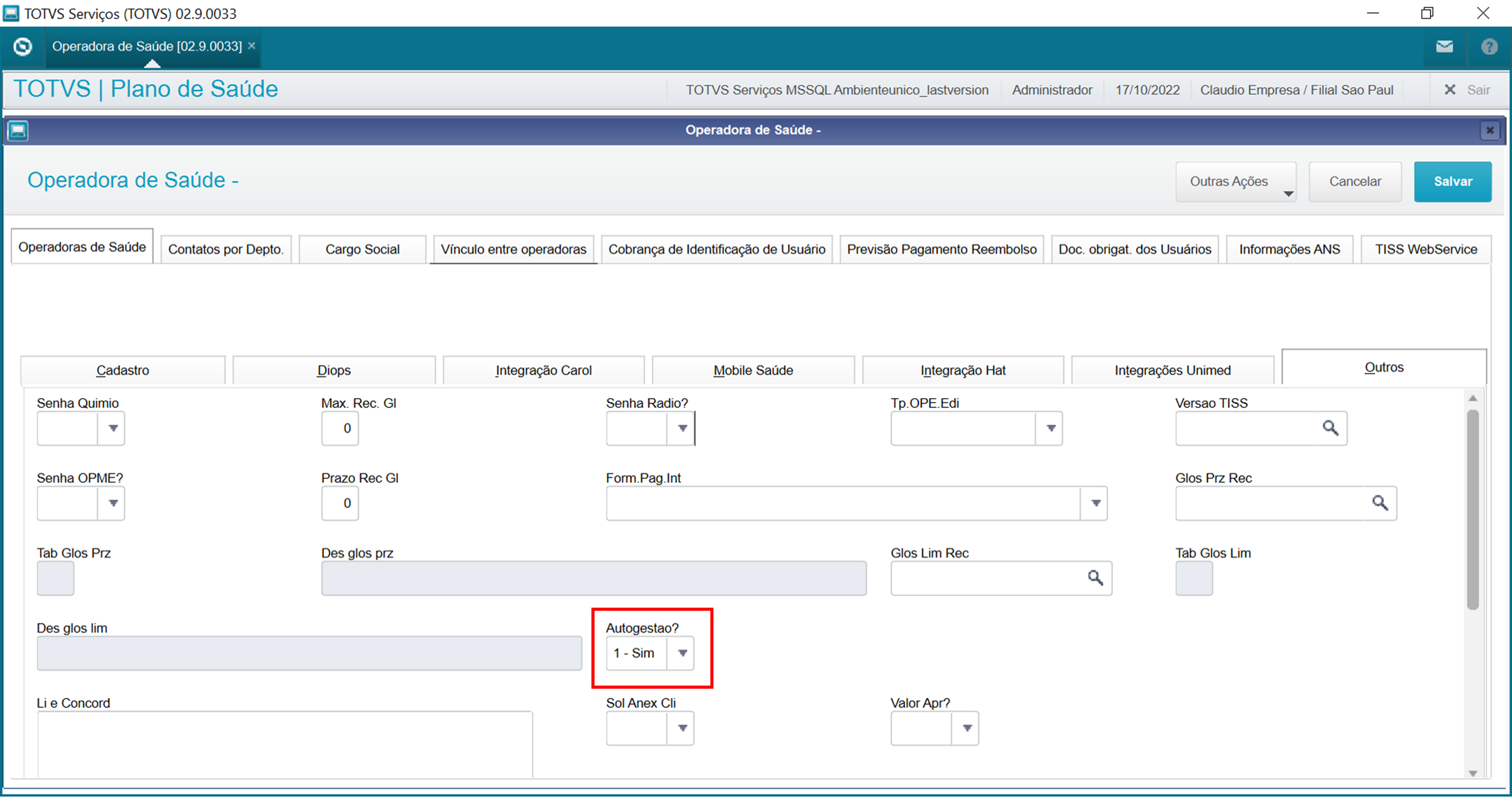Click the TOTVS logo home icon
The width and height of the screenshot is (1512, 798).
pos(23,46)
